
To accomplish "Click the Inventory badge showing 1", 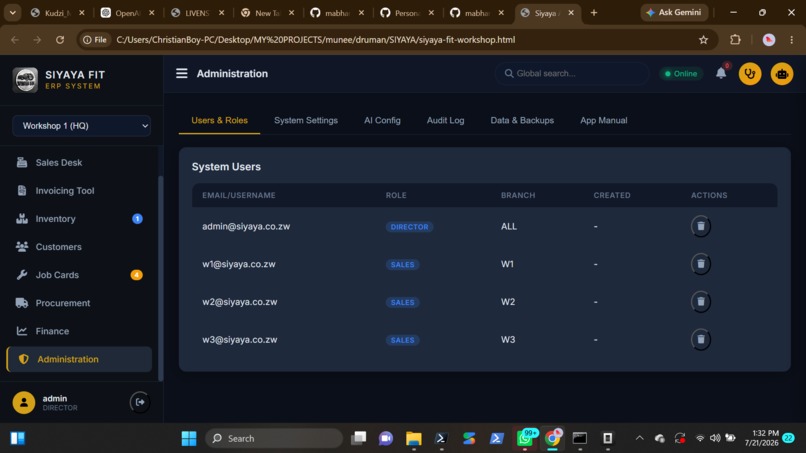I will pyautogui.click(x=137, y=219).
